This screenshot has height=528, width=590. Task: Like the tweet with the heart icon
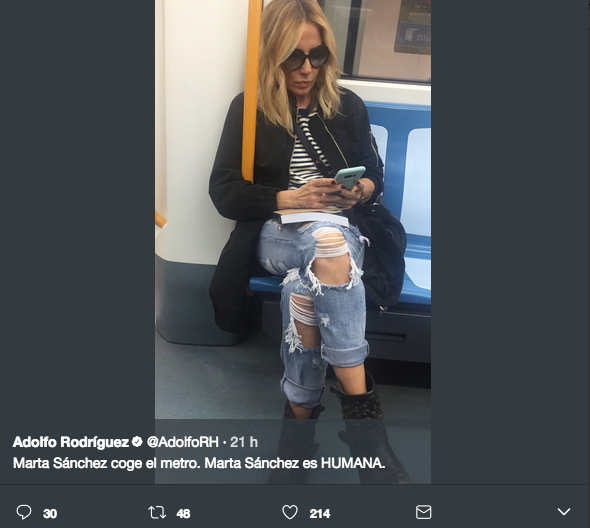point(290,512)
